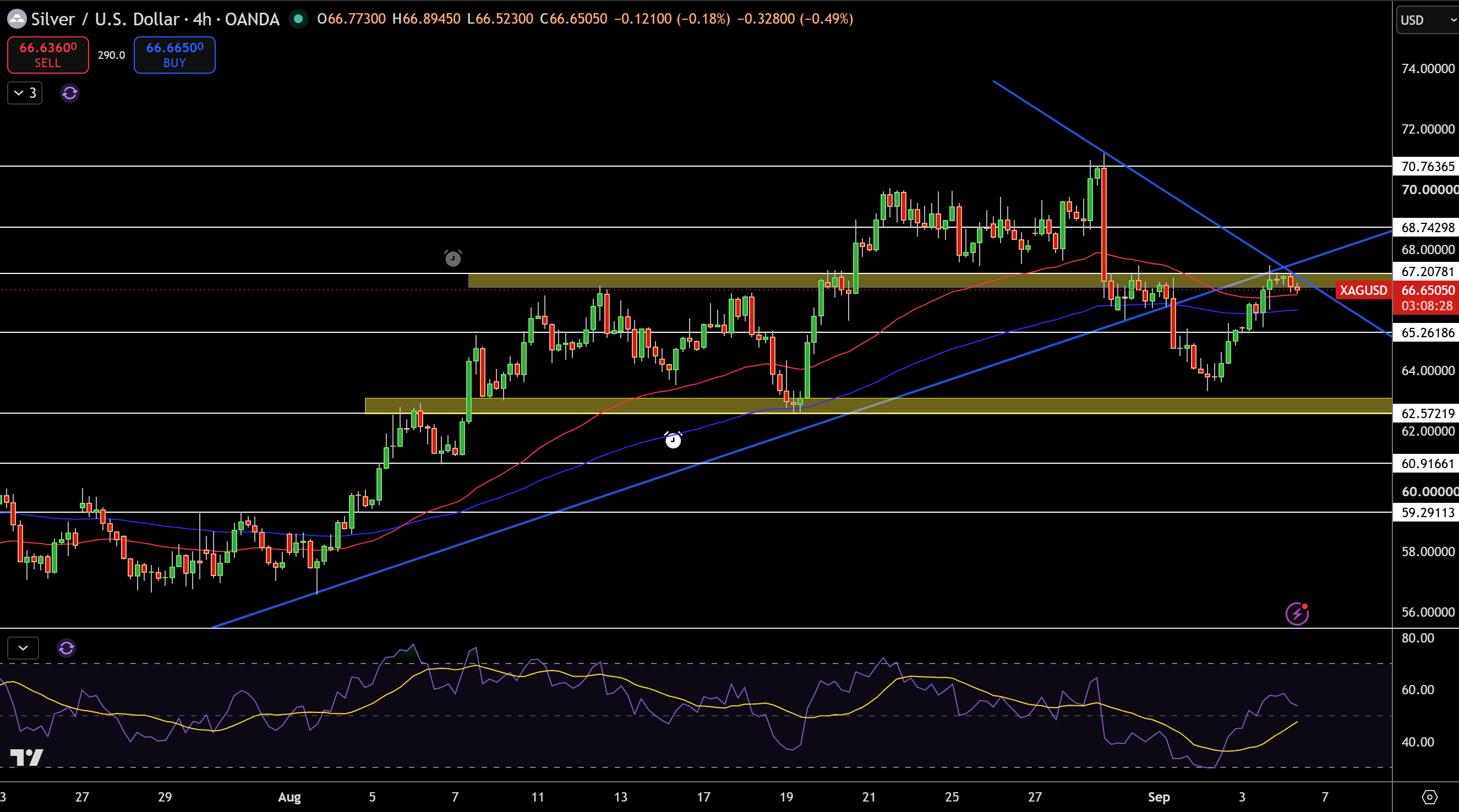
Task: Collapse the RSI pane legend chevron
Action: pos(23,648)
